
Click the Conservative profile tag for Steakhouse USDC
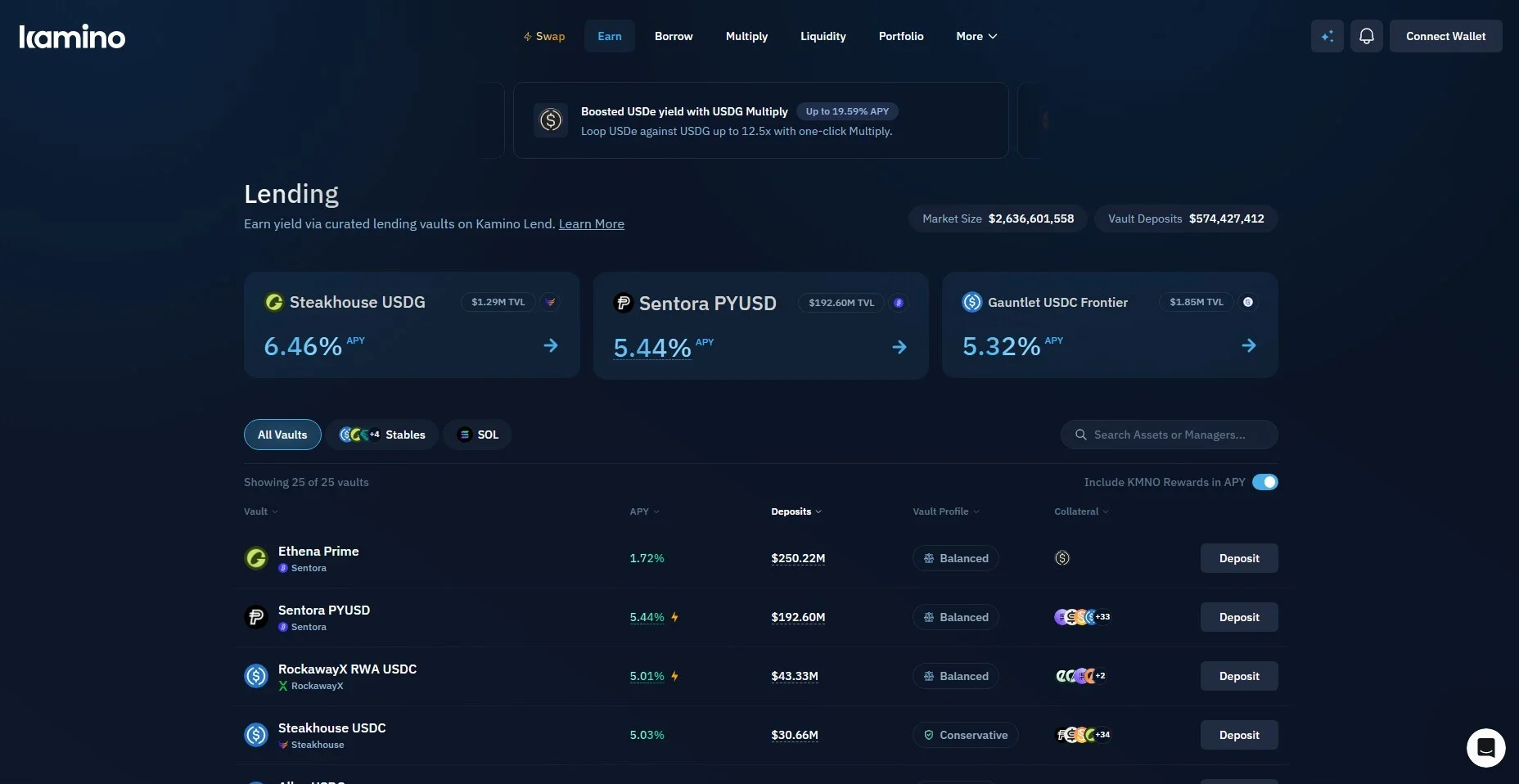(x=965, y=735)
